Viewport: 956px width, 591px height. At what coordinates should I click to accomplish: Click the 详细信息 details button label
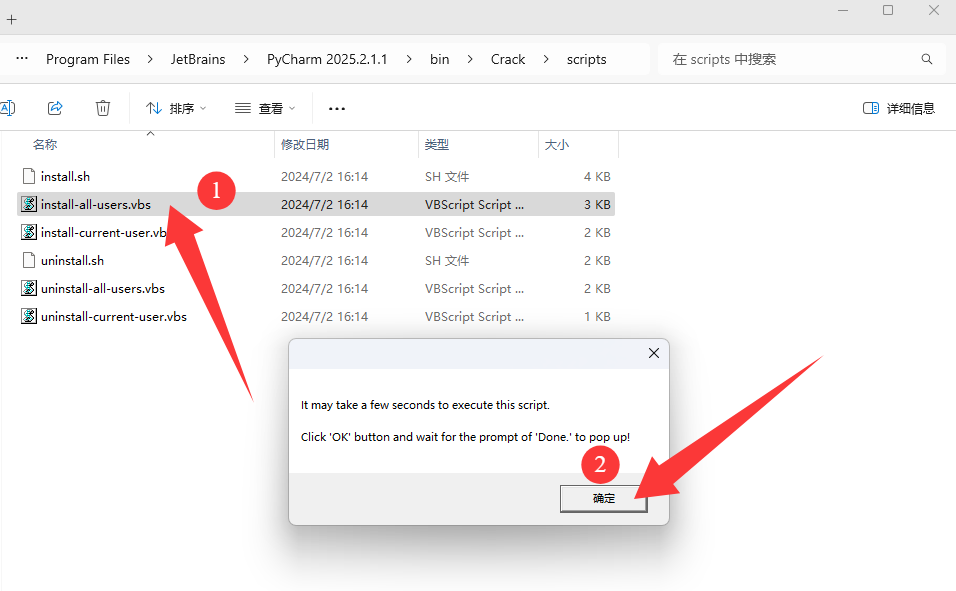point(911,109)
